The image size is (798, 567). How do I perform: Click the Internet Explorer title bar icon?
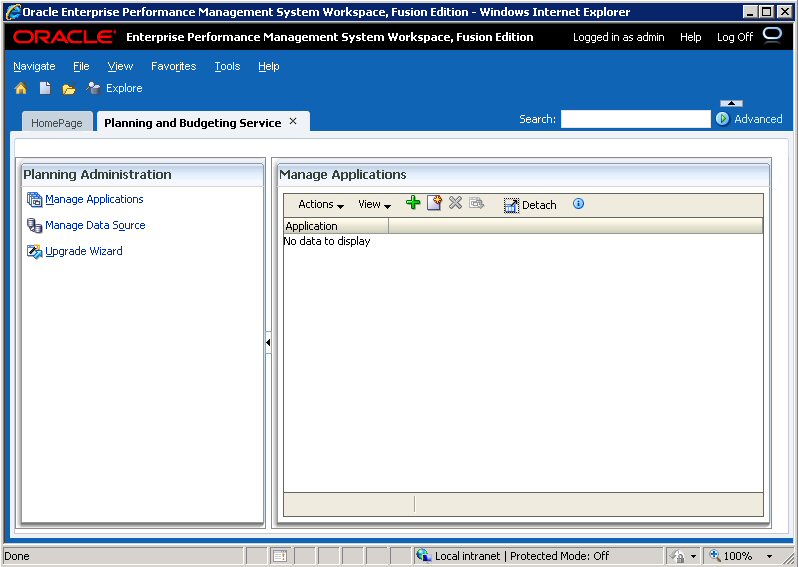point(12,11)
